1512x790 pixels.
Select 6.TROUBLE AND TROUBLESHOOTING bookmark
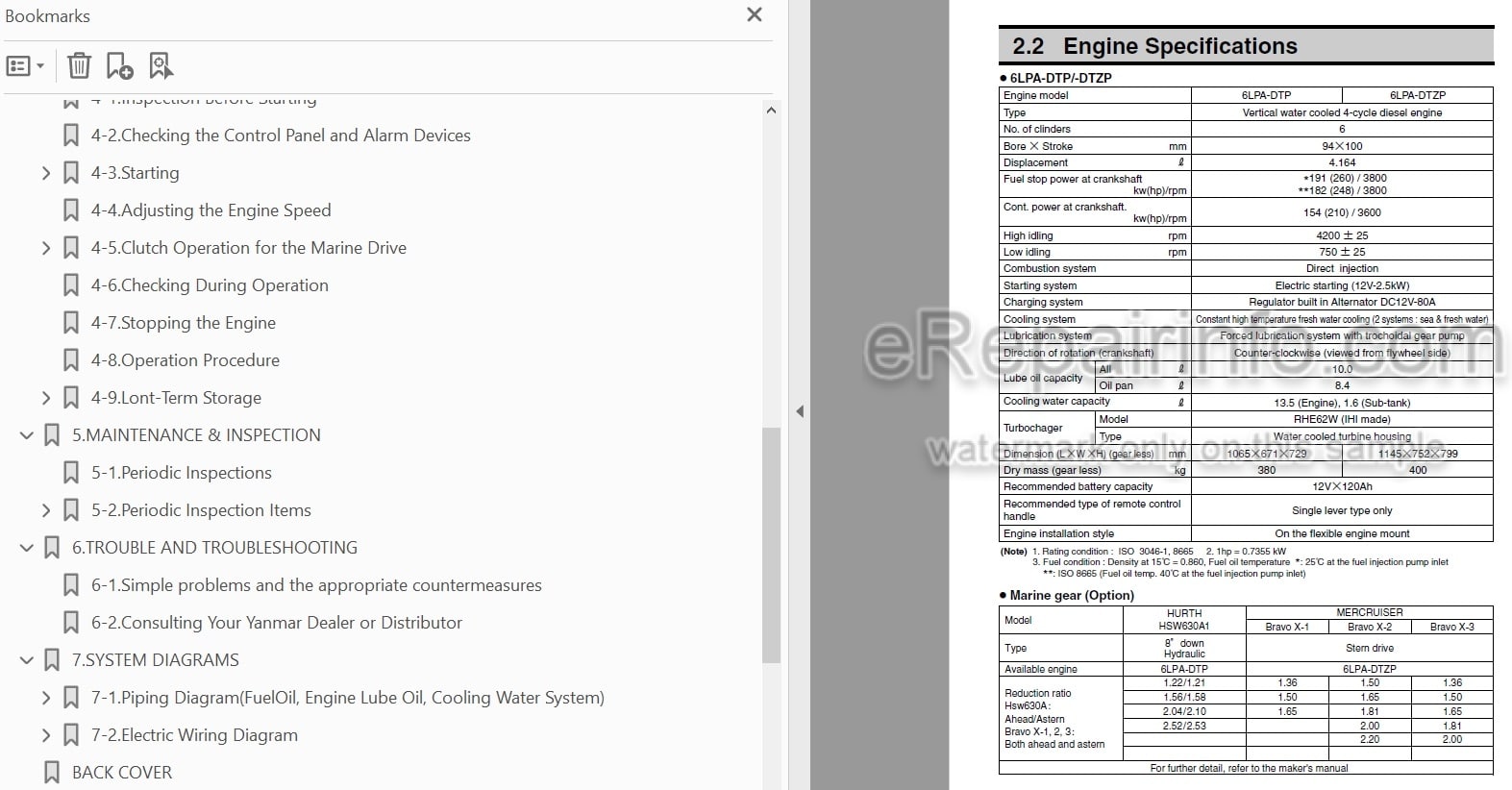[214, 548]
